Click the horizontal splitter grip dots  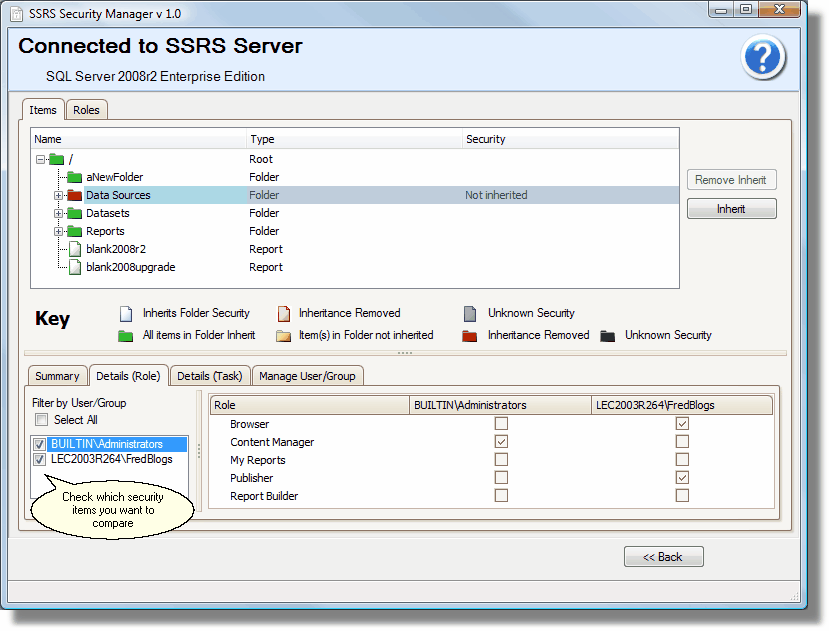click(405, 353)
